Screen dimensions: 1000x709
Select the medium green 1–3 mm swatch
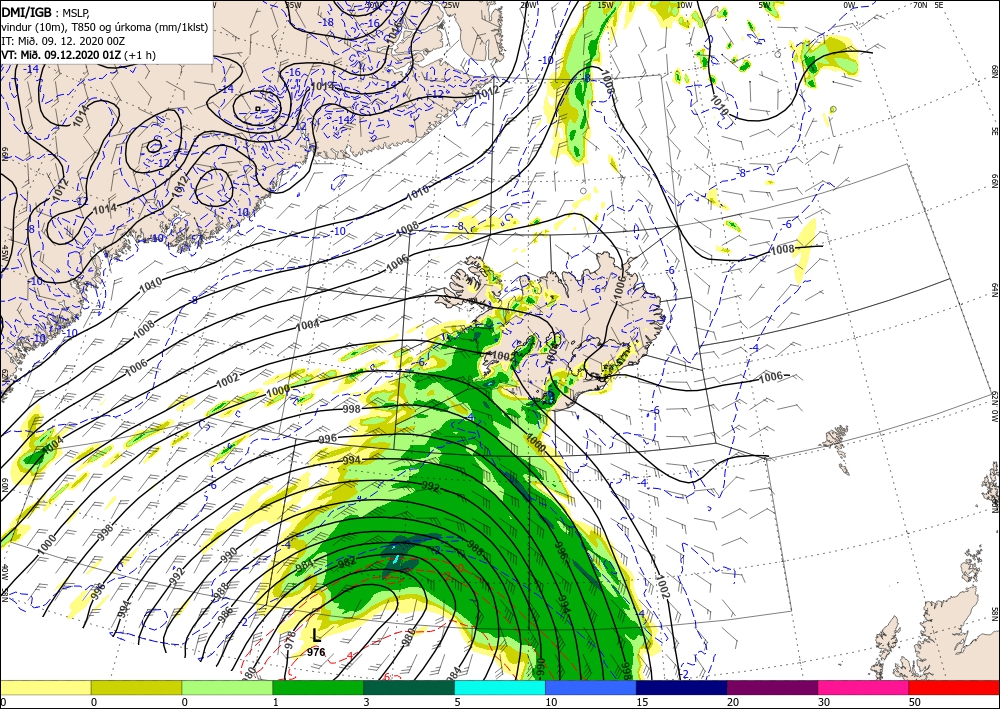[x=318, y=687]
